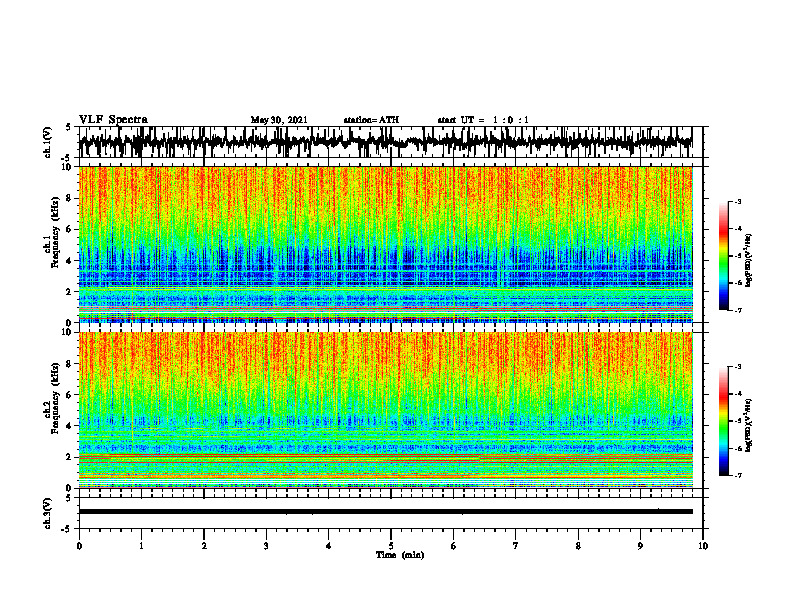Select the date text "May 30, 2021"
The image size is (792, 612).
[x=279, y=120]
